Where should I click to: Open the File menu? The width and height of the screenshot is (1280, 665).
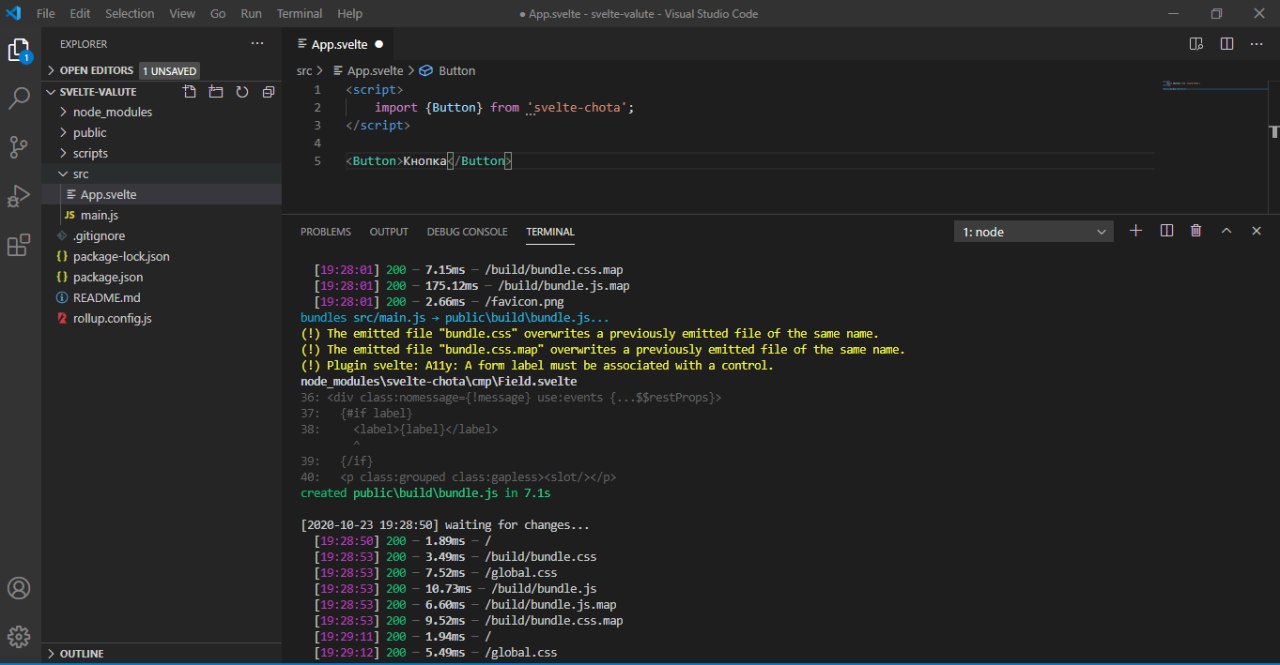point(46,14)
